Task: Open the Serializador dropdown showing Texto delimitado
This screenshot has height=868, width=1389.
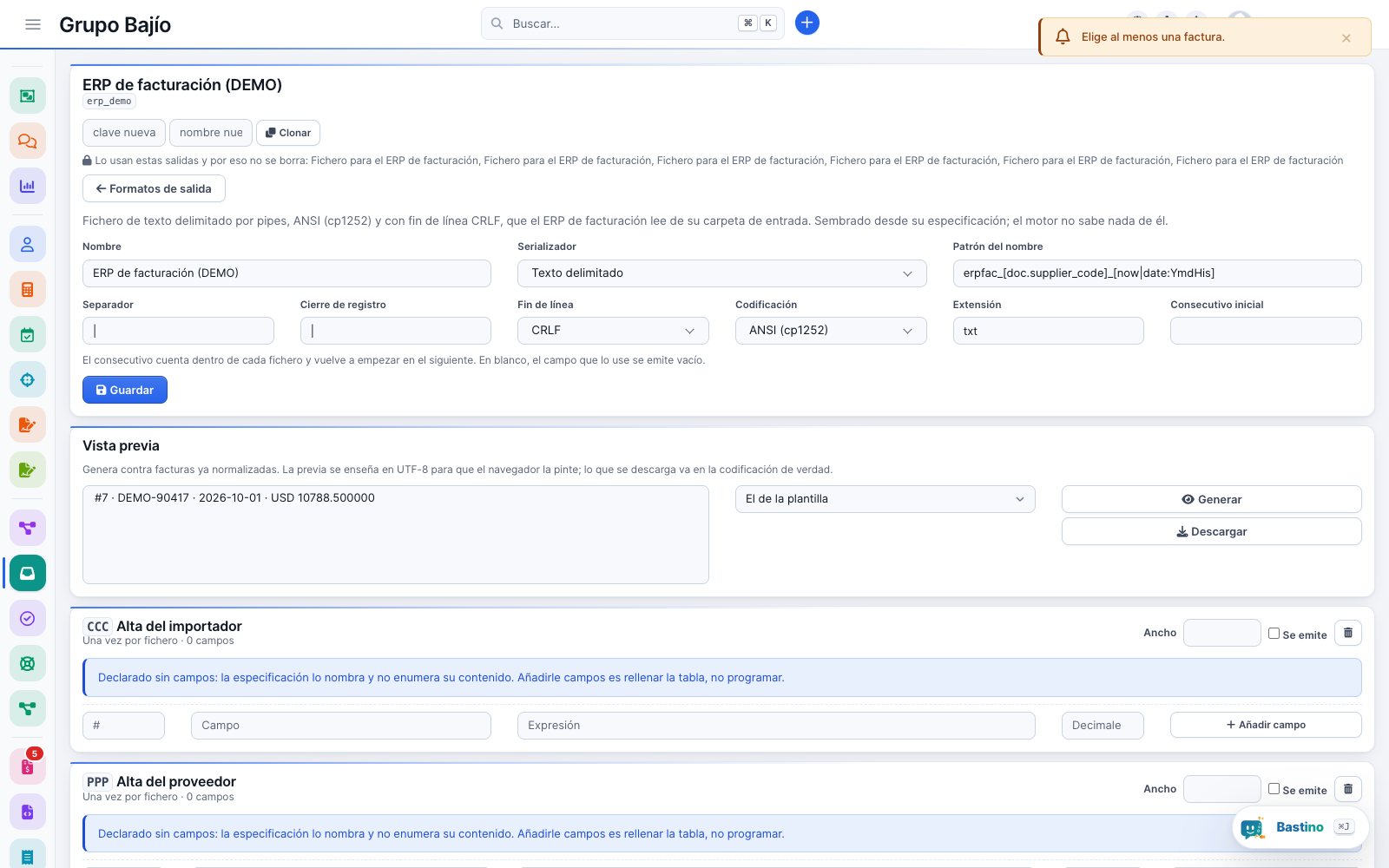Action: [722, 273]
